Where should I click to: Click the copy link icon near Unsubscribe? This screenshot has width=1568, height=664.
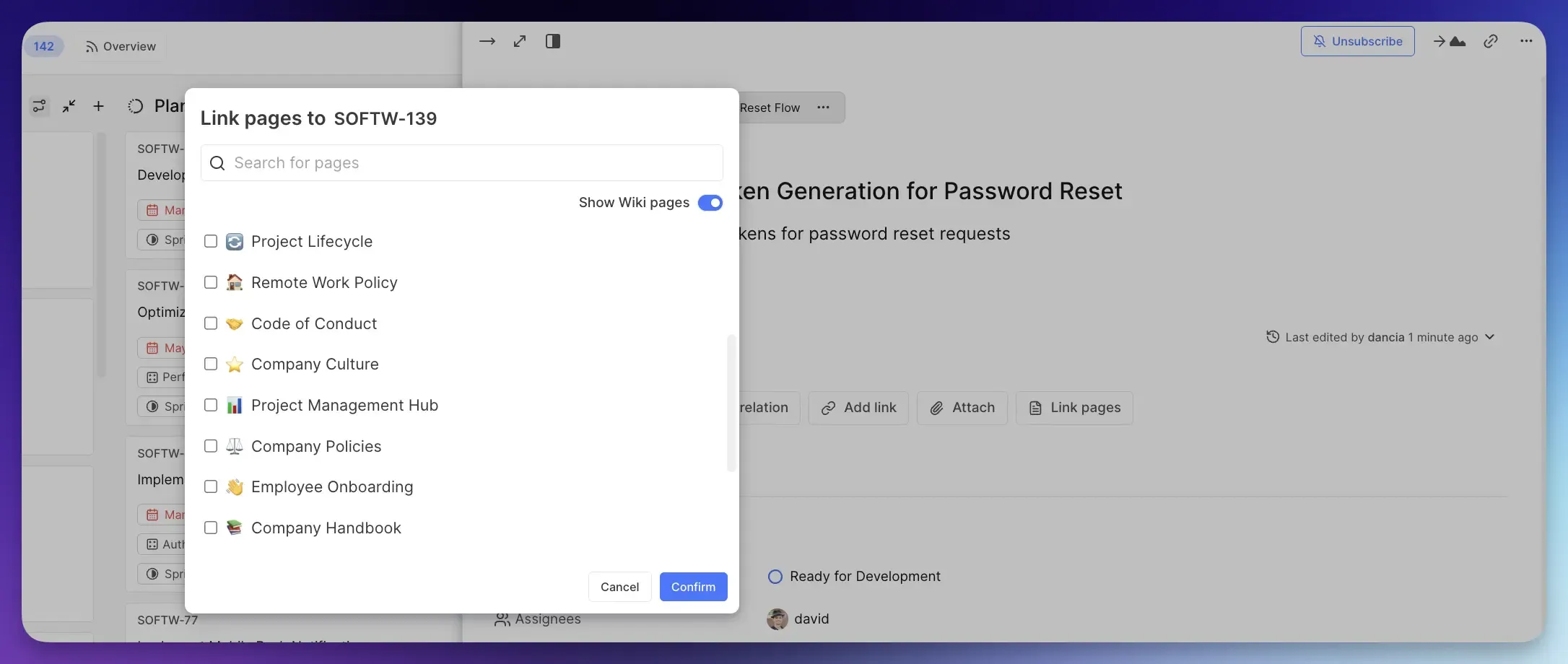pyautogui.click(x=1491, y=41)
